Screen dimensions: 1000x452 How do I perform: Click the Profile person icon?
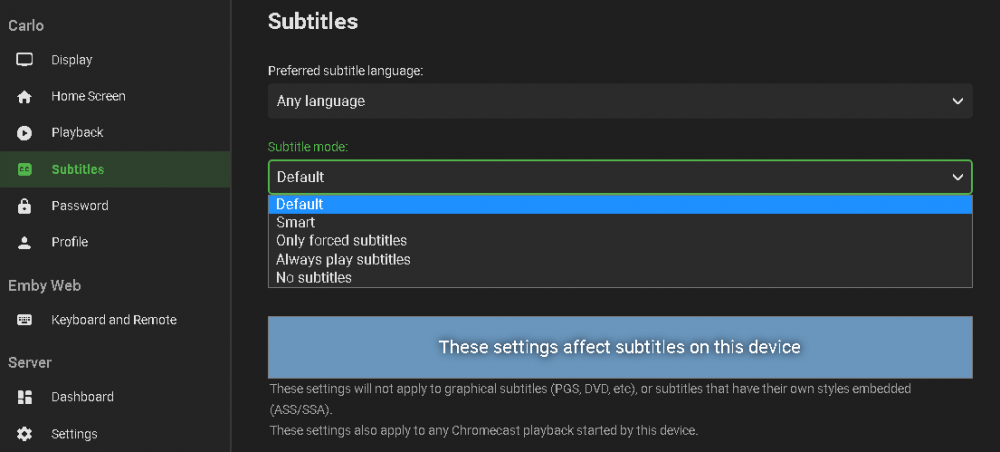pyautogui.click(x=25, y=242)
